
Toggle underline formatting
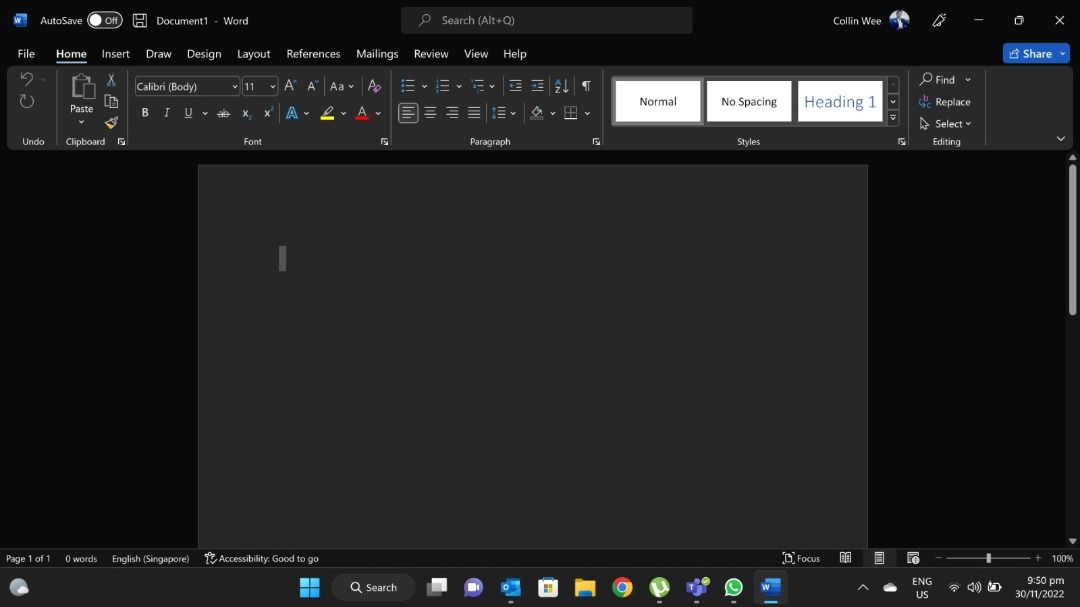tap(188, 113)
